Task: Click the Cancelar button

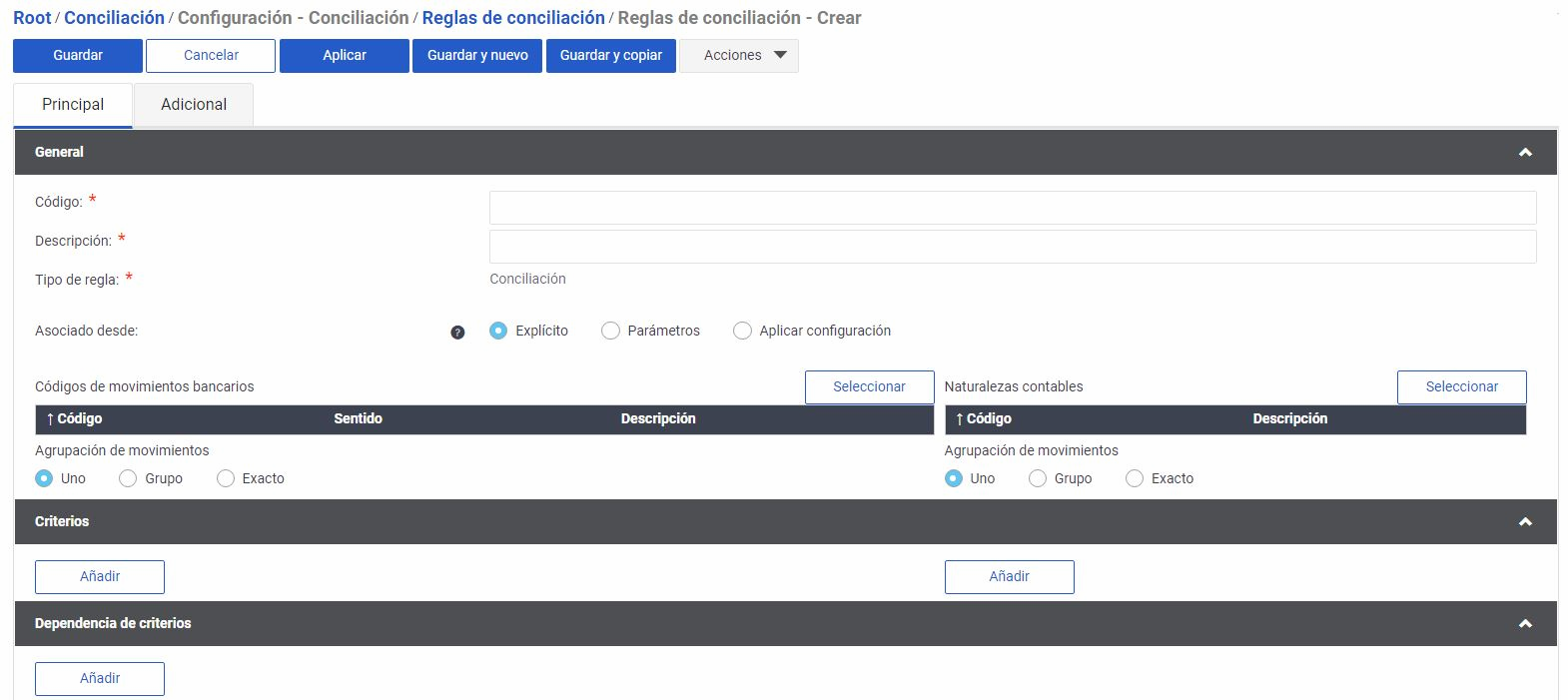Action: tap(211, 56)
